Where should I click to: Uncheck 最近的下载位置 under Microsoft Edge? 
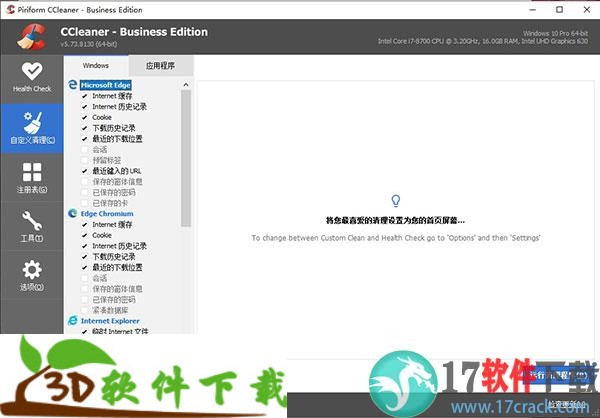point(85,139)
